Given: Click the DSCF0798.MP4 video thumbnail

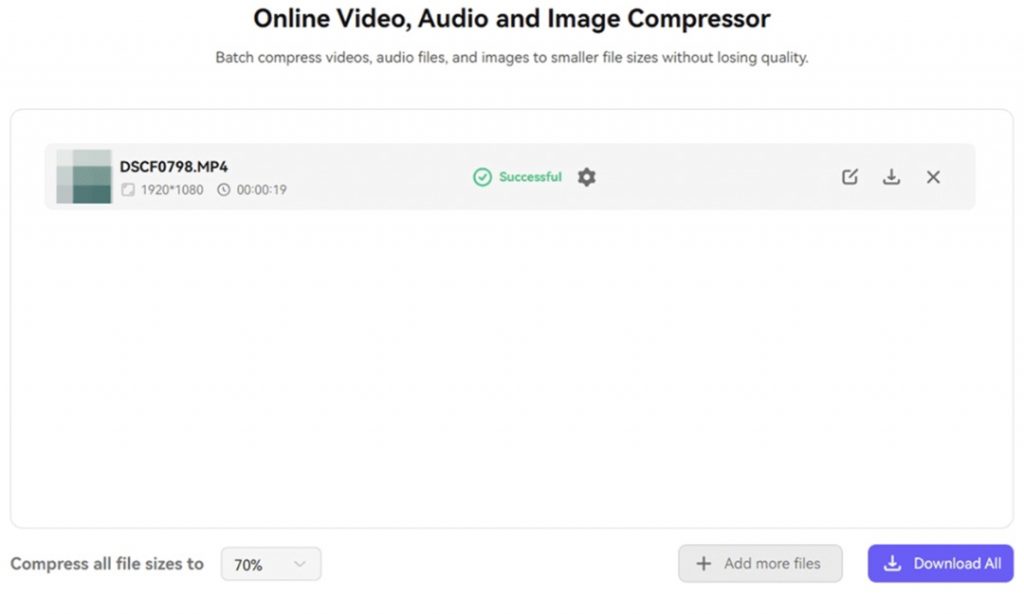Looking at the screenshot, I should point(84,177).
